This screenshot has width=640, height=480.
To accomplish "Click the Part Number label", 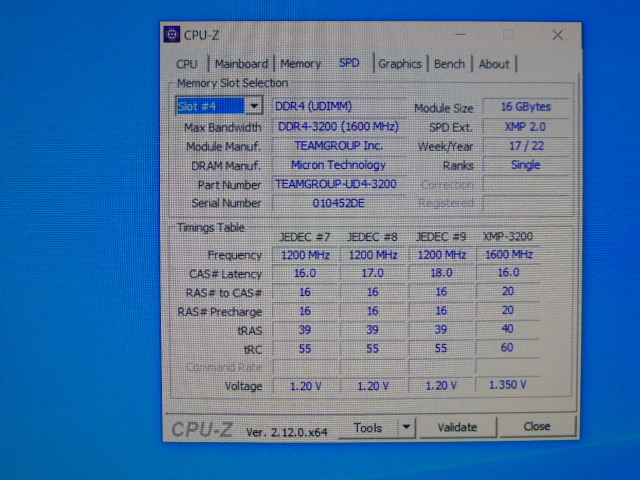I will [229, 185].
